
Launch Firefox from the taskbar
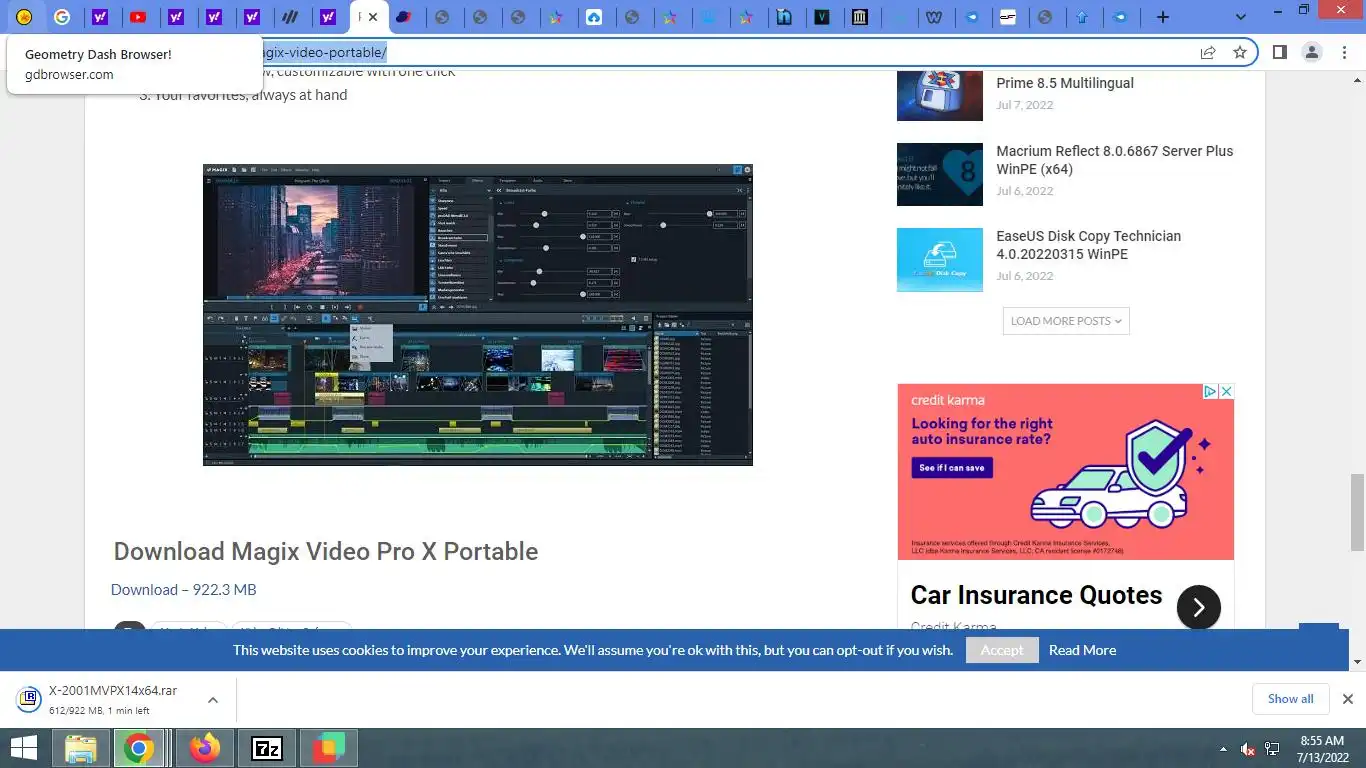click(204, 748)
